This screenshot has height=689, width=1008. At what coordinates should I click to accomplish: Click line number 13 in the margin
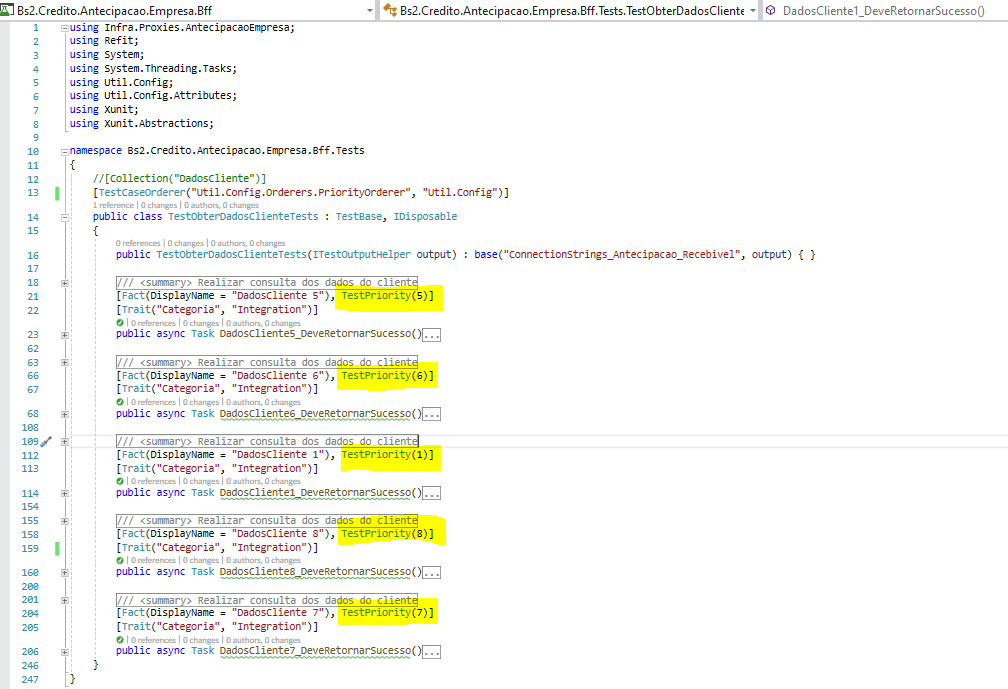pyautogui.click(x=32, y=192)
